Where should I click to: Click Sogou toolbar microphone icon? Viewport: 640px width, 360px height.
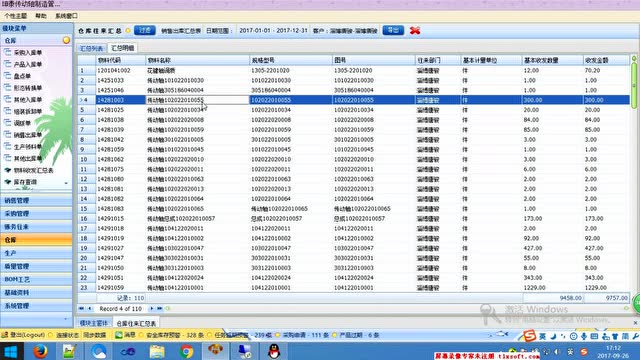[x=584, y=336]
